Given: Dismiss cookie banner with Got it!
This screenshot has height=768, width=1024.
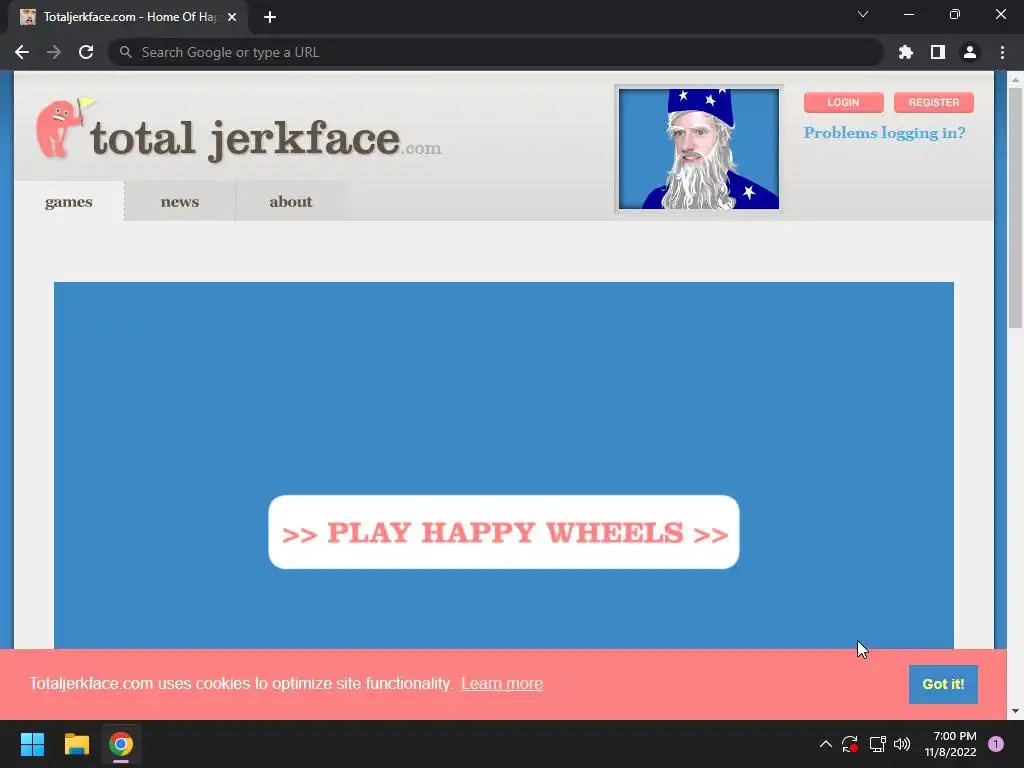Looking at the screenshot, I should point(943,684).
